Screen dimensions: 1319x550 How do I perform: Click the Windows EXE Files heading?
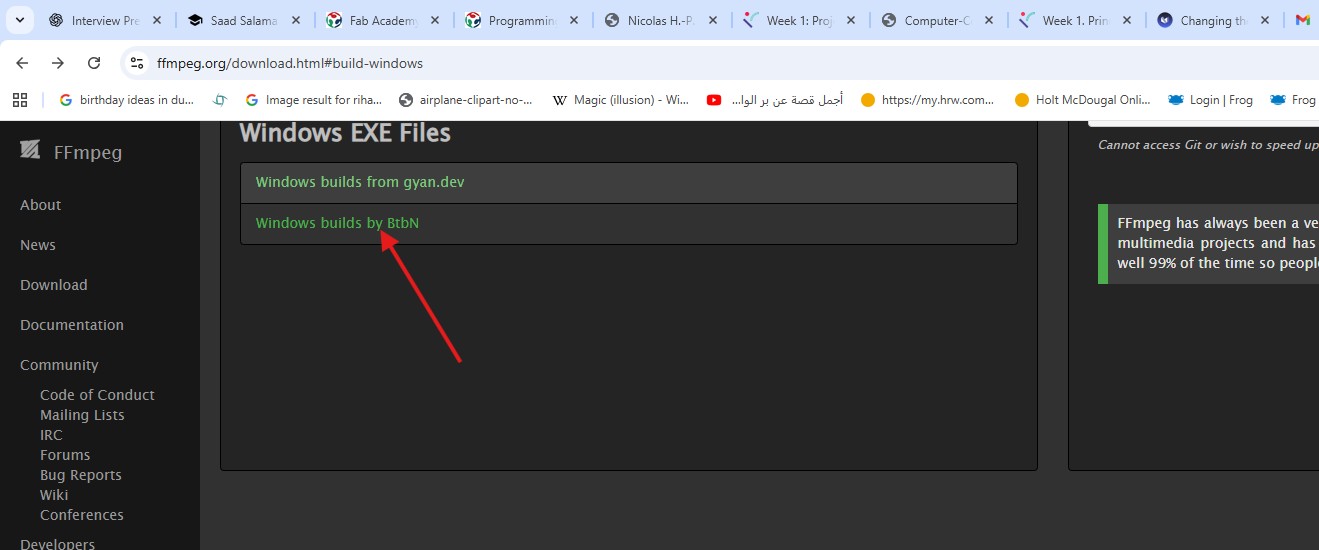[345, 133]
